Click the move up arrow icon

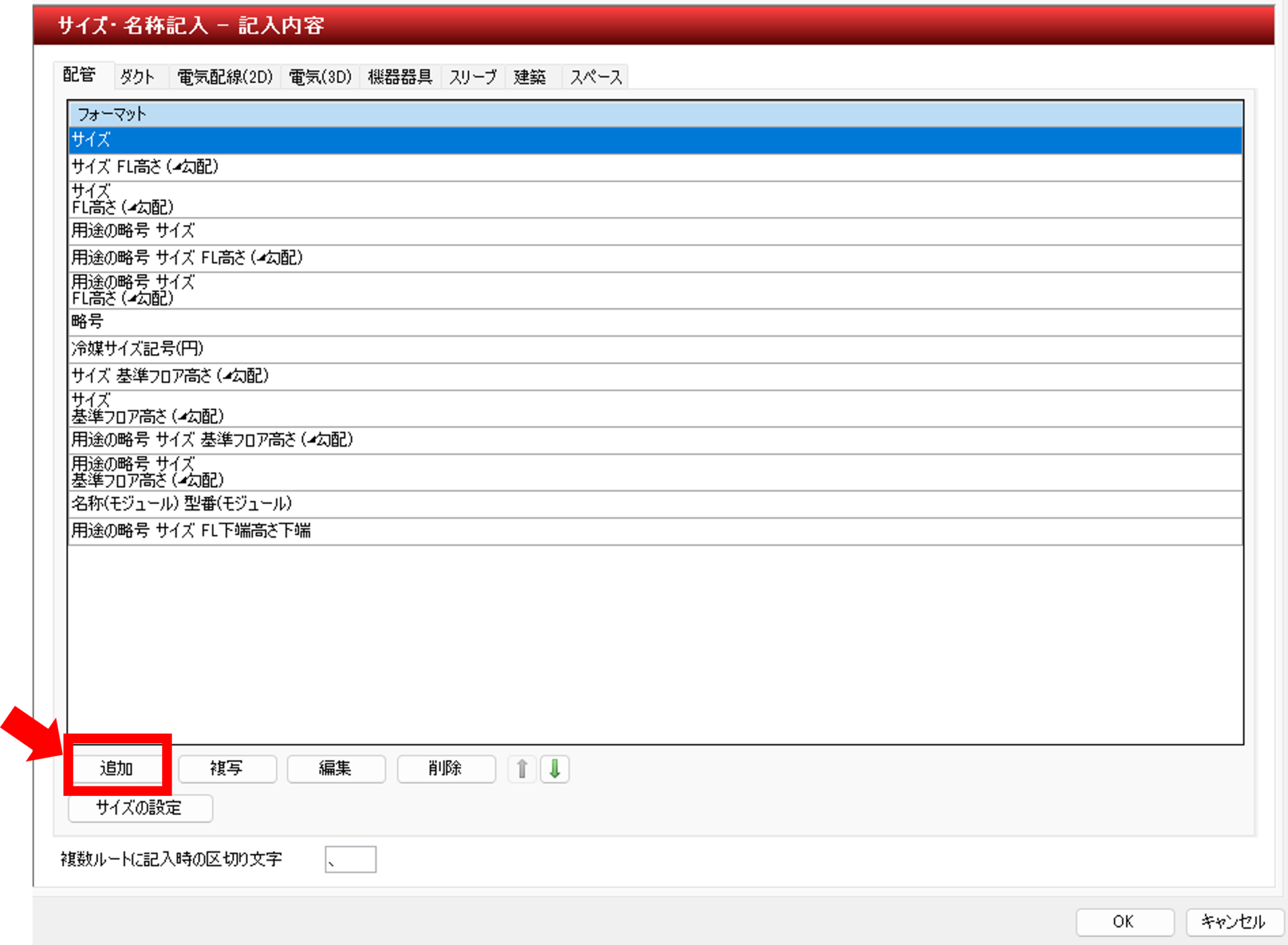click(521, 768)
